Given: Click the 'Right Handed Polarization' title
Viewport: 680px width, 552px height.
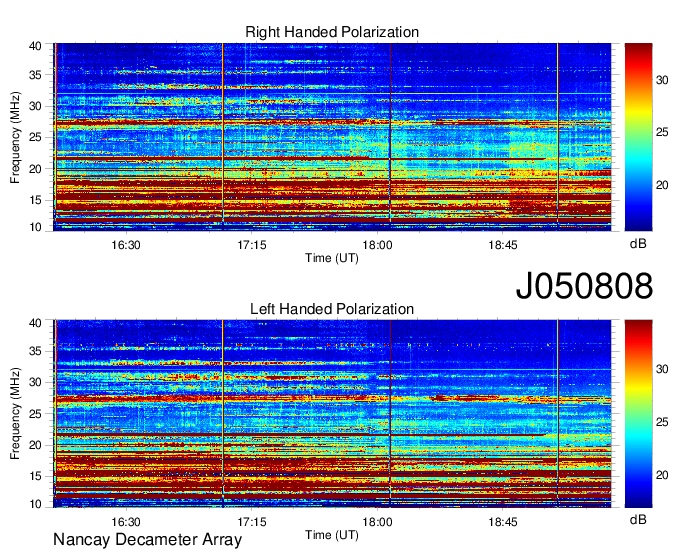Looking at the screenshot, I should (332, 32).
